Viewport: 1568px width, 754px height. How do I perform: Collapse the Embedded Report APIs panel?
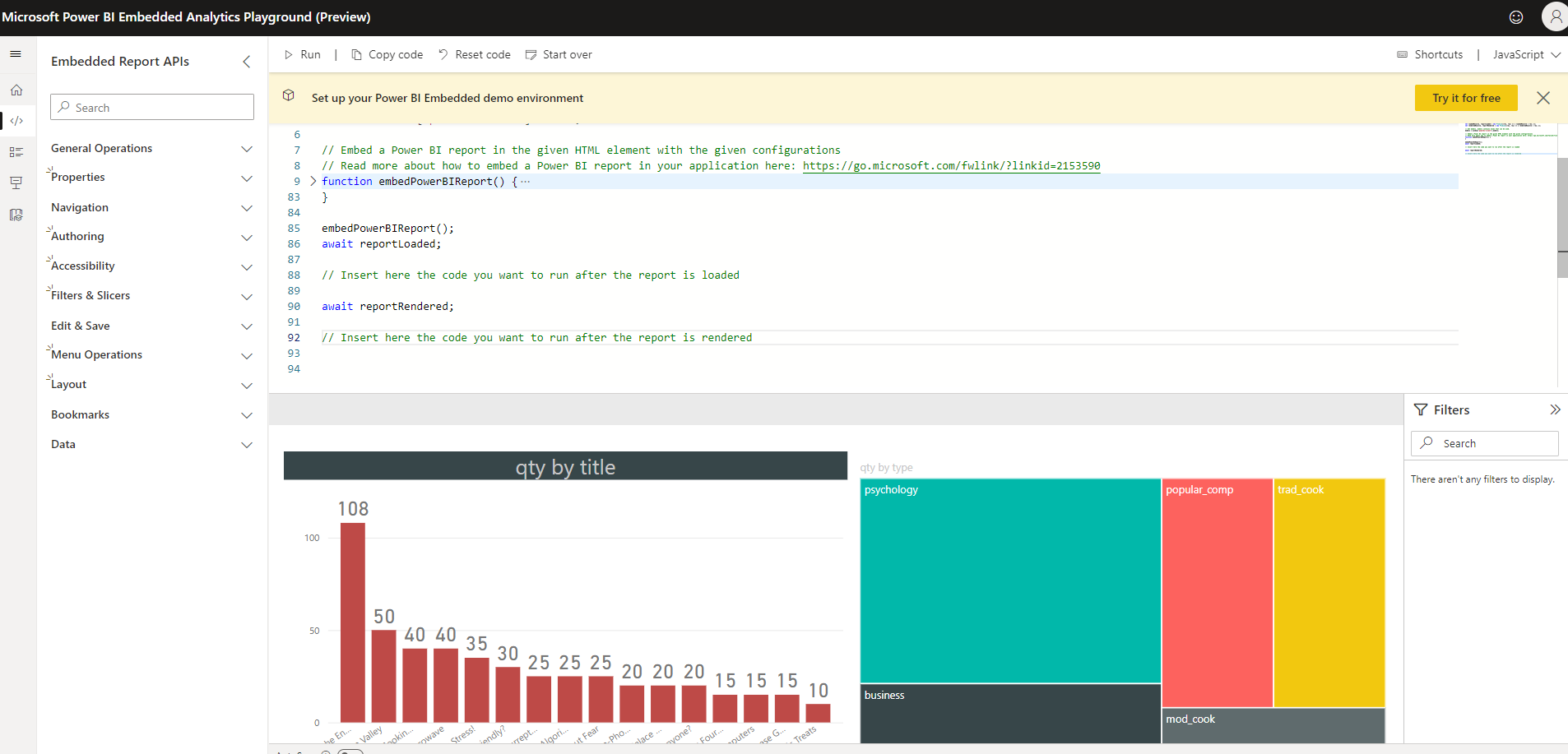[247, 61]
